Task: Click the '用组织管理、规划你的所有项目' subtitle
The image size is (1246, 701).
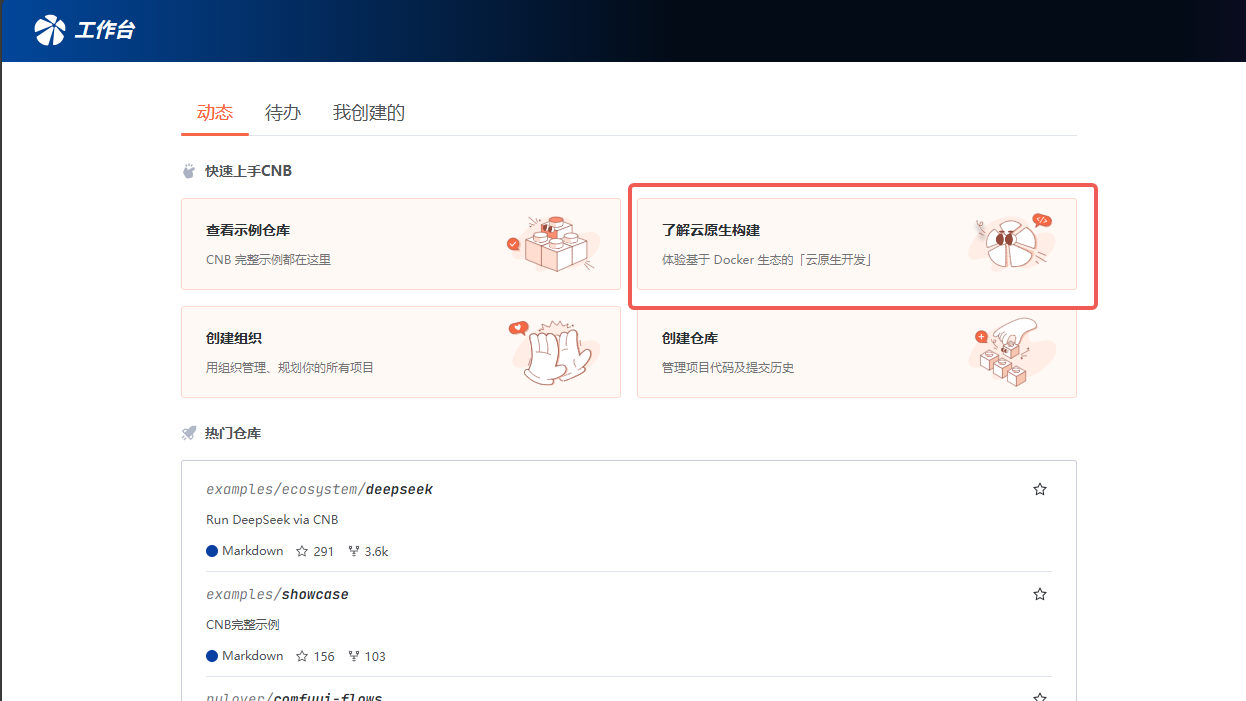Action: [290, 368]
